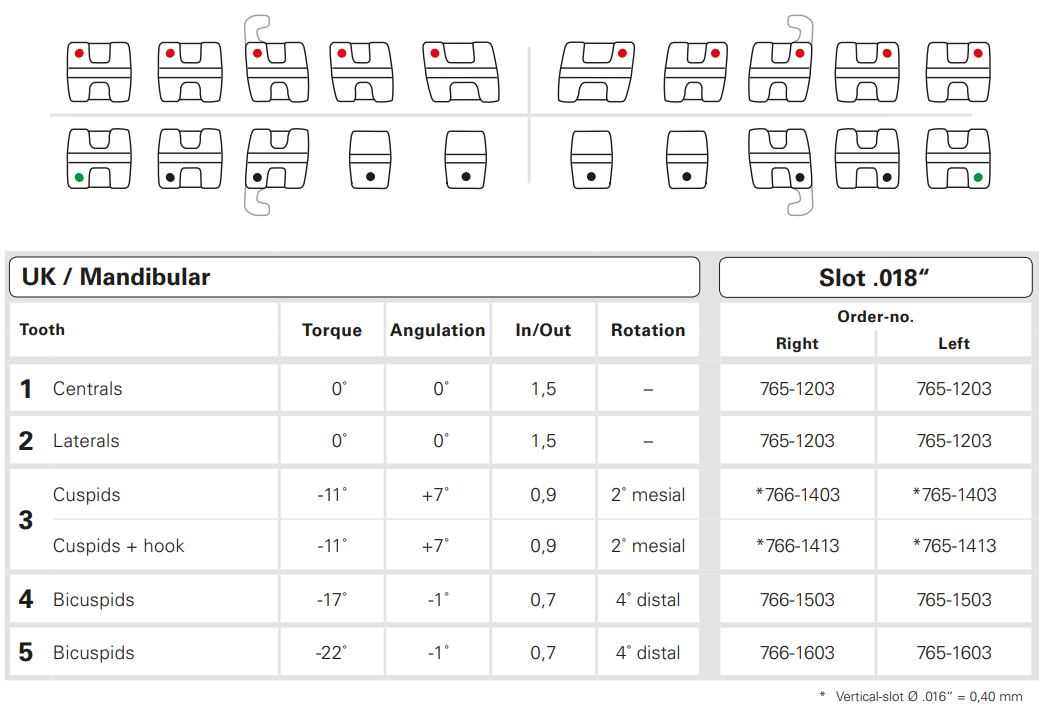1049x718 pixels.
Task: Select the "Slot .018" heading
Action: click(x=875, y=278)
